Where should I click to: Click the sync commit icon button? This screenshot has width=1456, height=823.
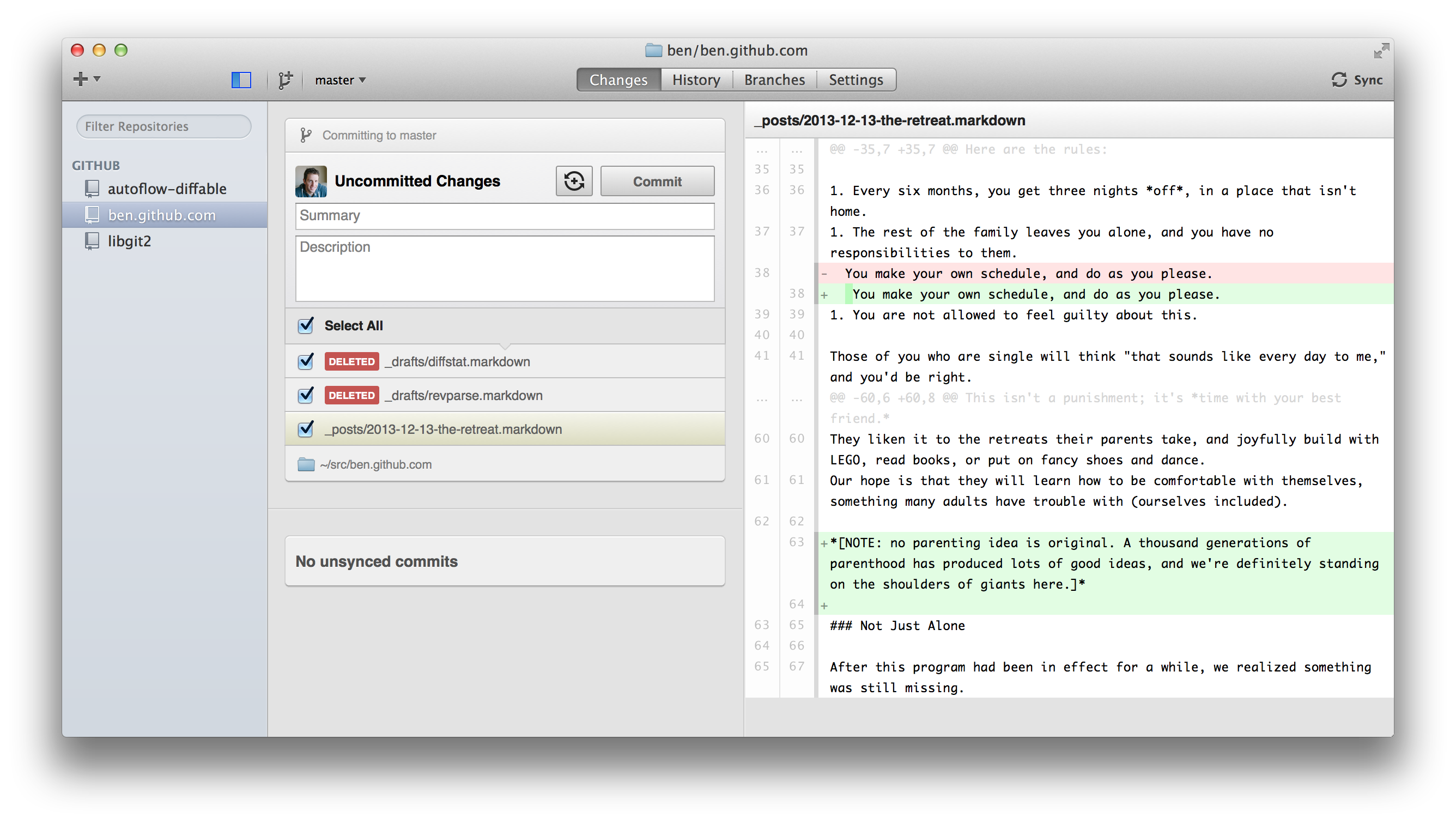(574, 181)
